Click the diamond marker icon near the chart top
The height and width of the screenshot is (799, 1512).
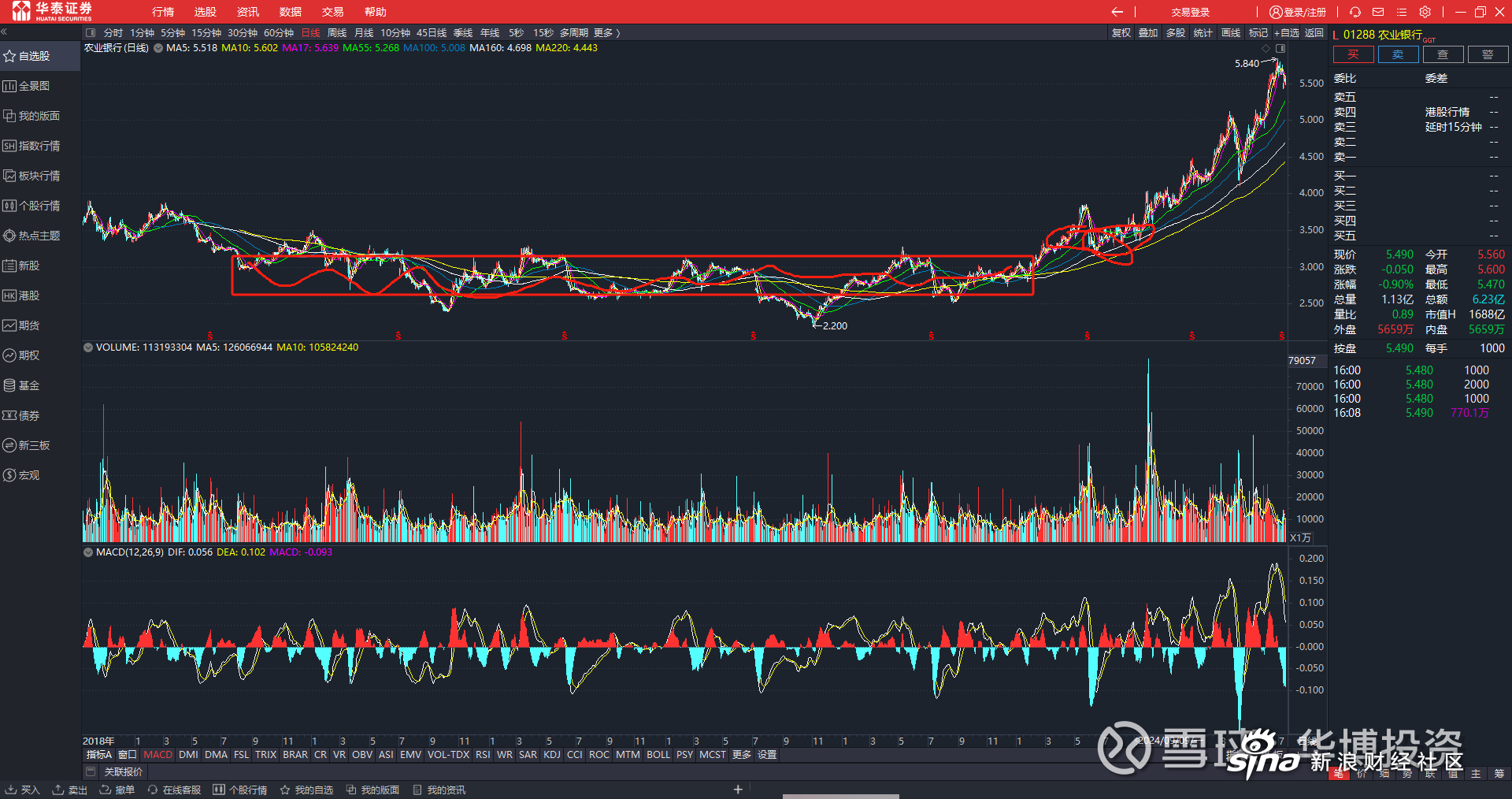click(x=1266, y=49)
